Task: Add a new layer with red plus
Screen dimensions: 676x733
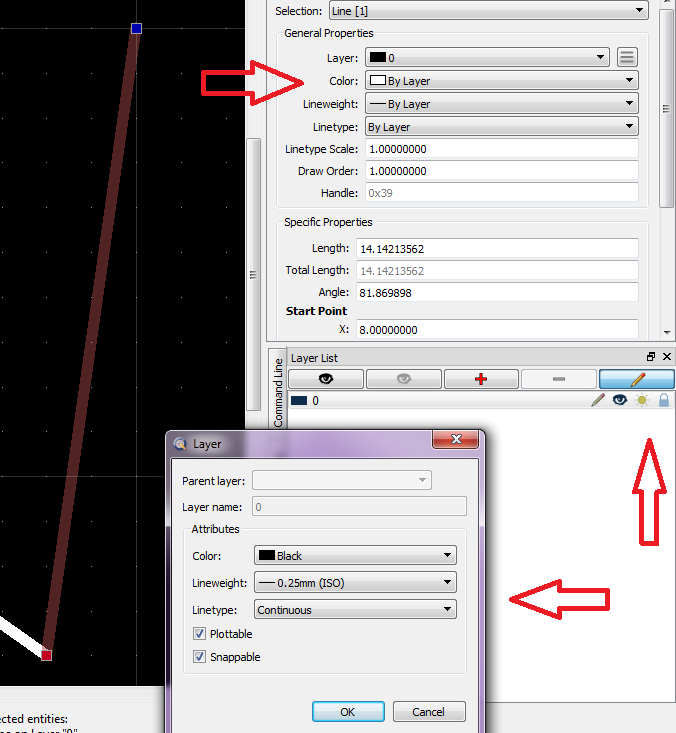Action: (x=481, y=379)
